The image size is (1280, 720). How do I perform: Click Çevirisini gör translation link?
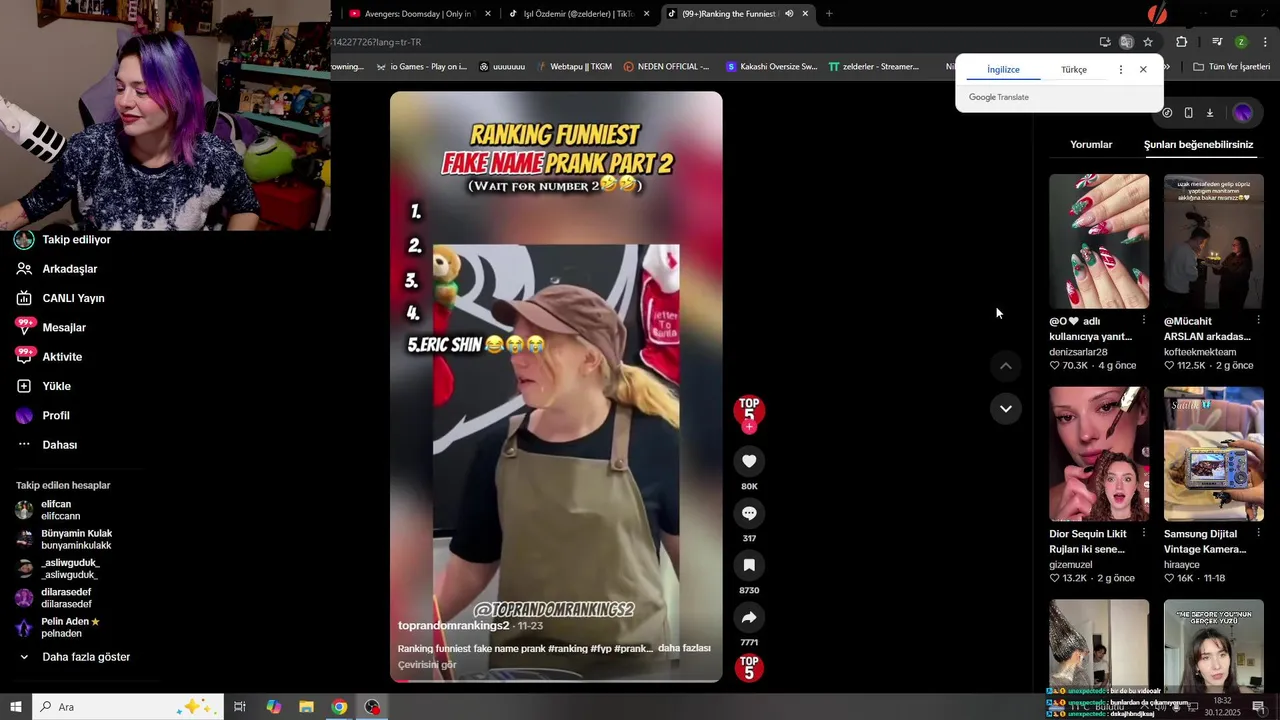(427, 665)
